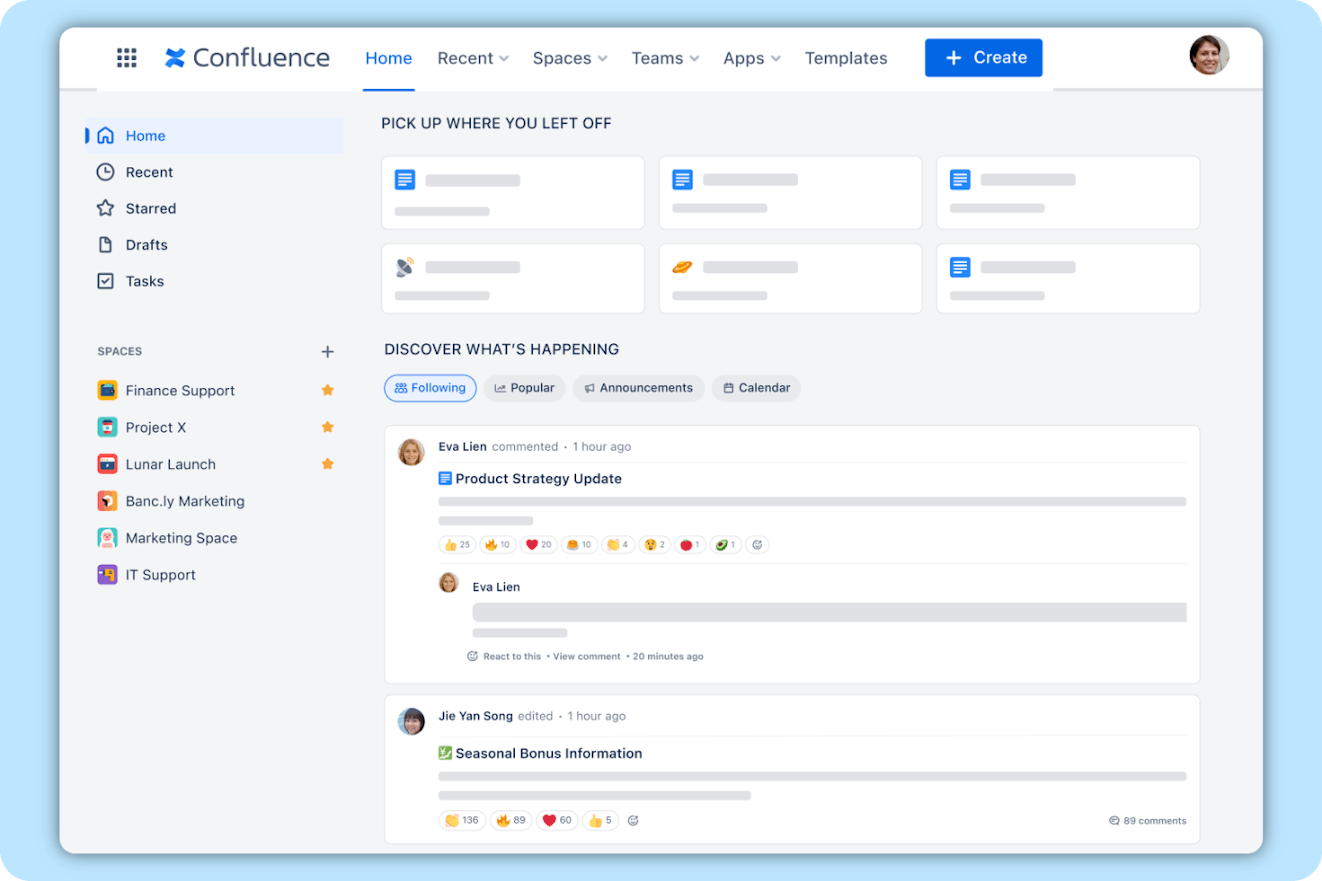Click the IT Support space icon
The height and width of the screenshot is (881, 1322).
107,575
